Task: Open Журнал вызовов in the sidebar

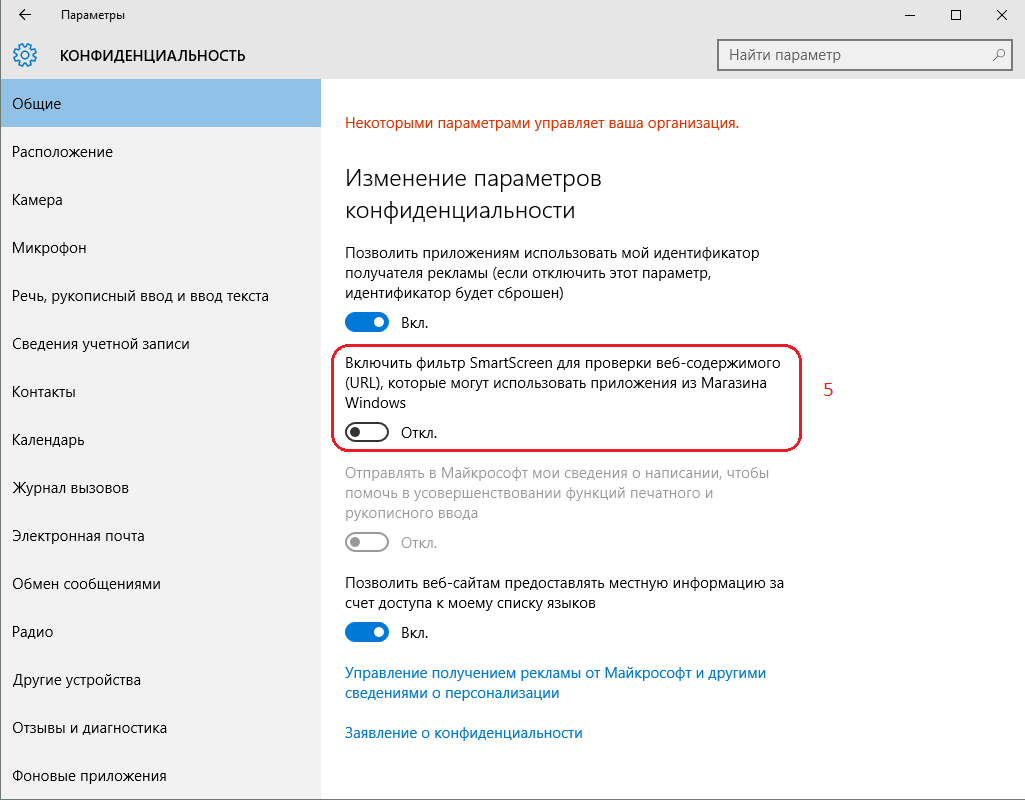Action: coord(70,488)
